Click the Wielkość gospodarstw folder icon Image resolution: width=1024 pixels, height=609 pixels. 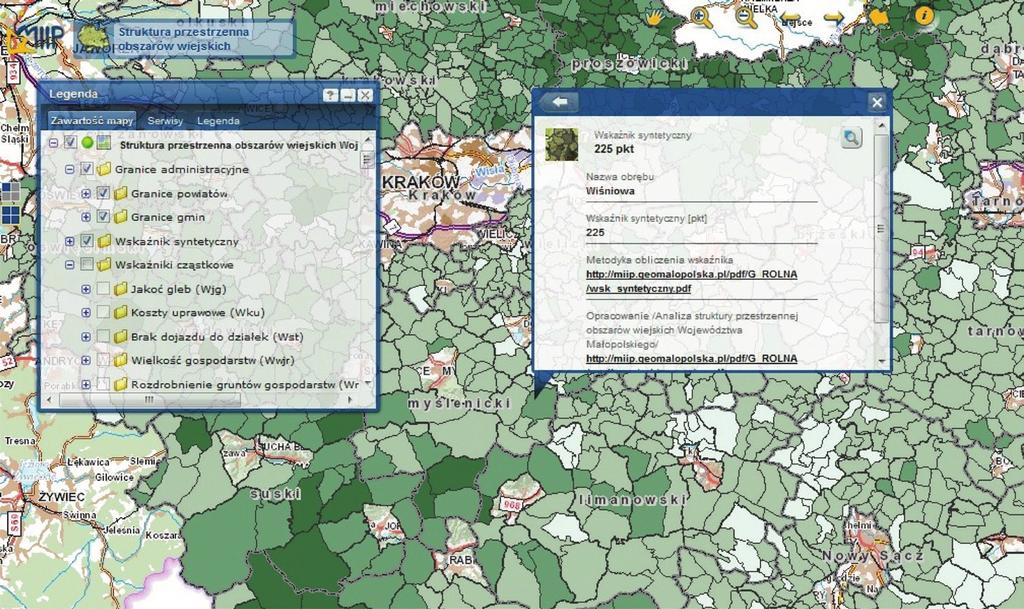(120, 360)
